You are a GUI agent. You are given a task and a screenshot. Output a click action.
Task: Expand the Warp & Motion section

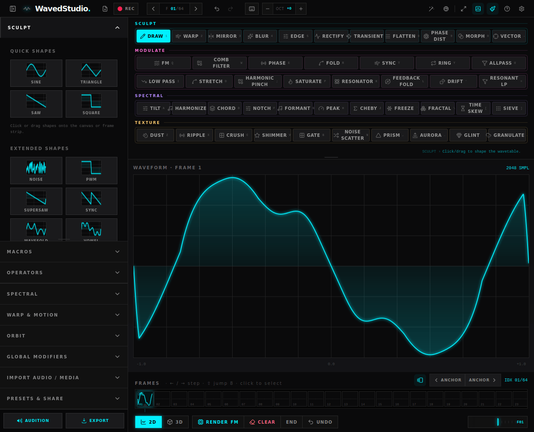[64, 315]
